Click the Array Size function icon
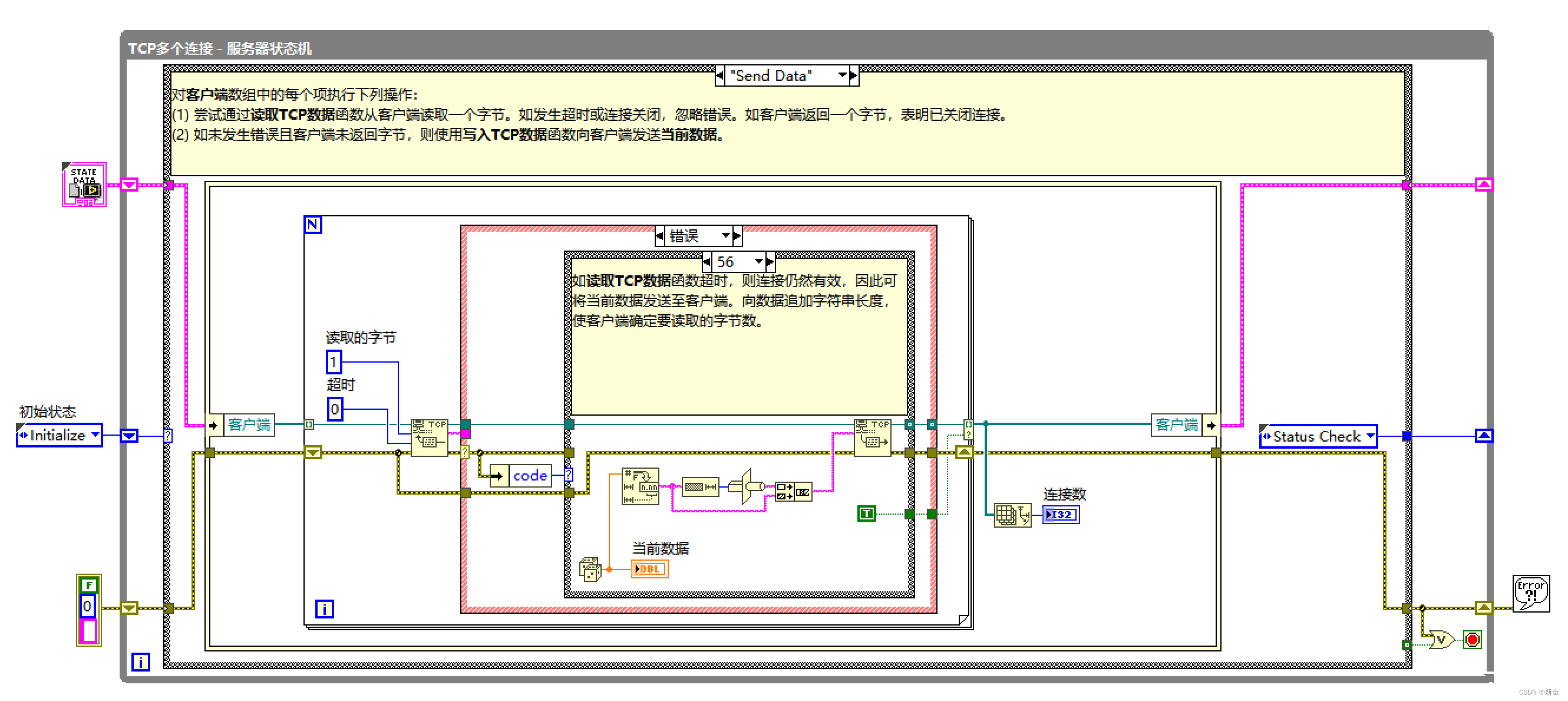 [1012, 515]
